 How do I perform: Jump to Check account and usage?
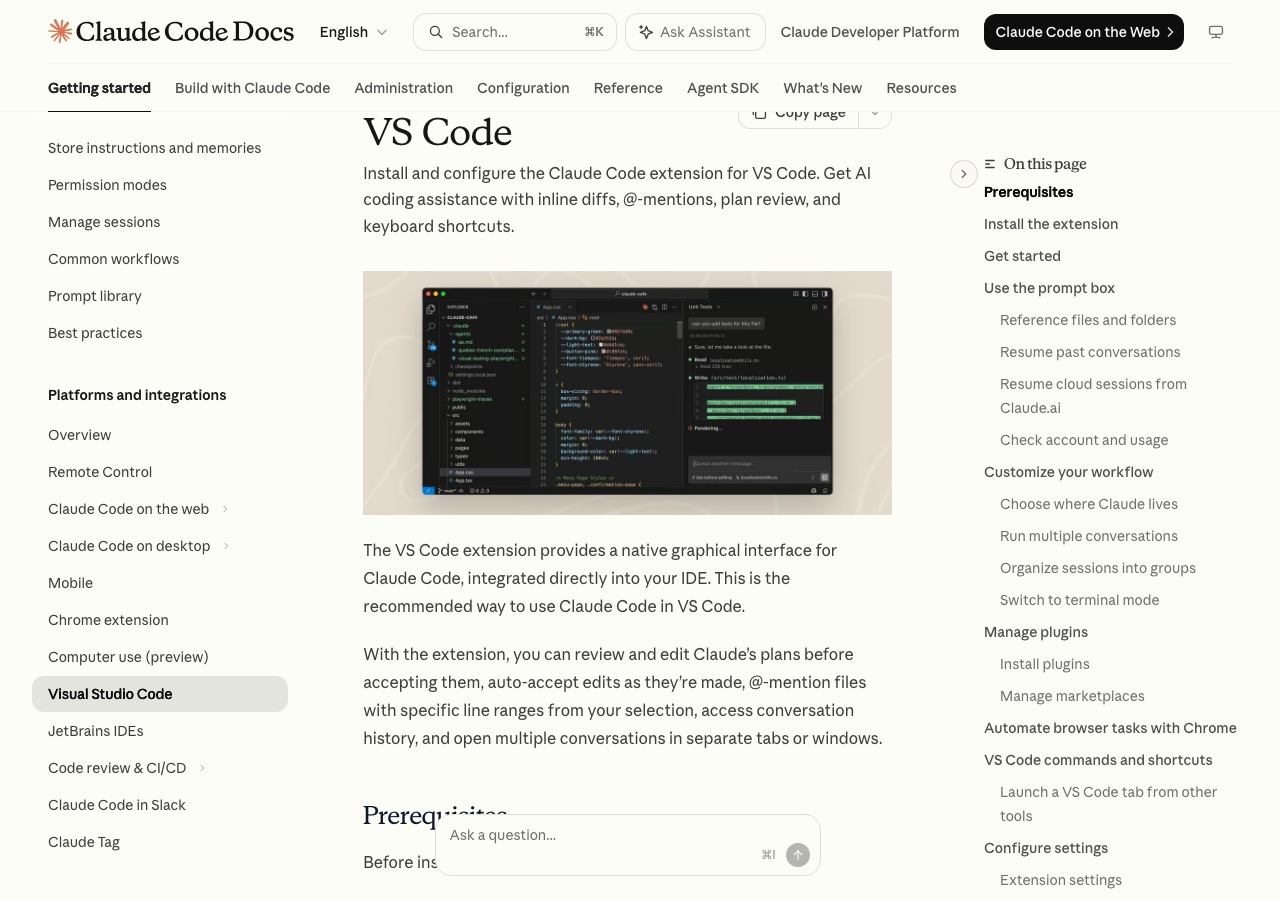[1084, 440]
